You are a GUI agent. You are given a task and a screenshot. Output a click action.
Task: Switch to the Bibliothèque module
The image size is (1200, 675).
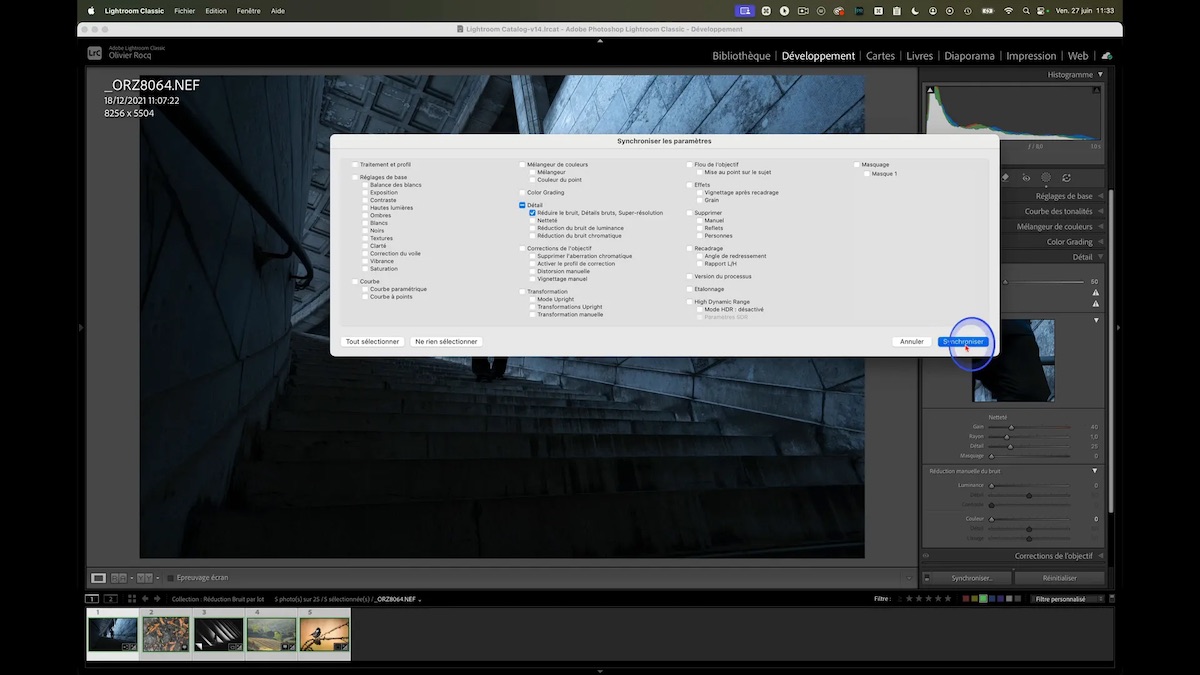(x=741, y=56)
